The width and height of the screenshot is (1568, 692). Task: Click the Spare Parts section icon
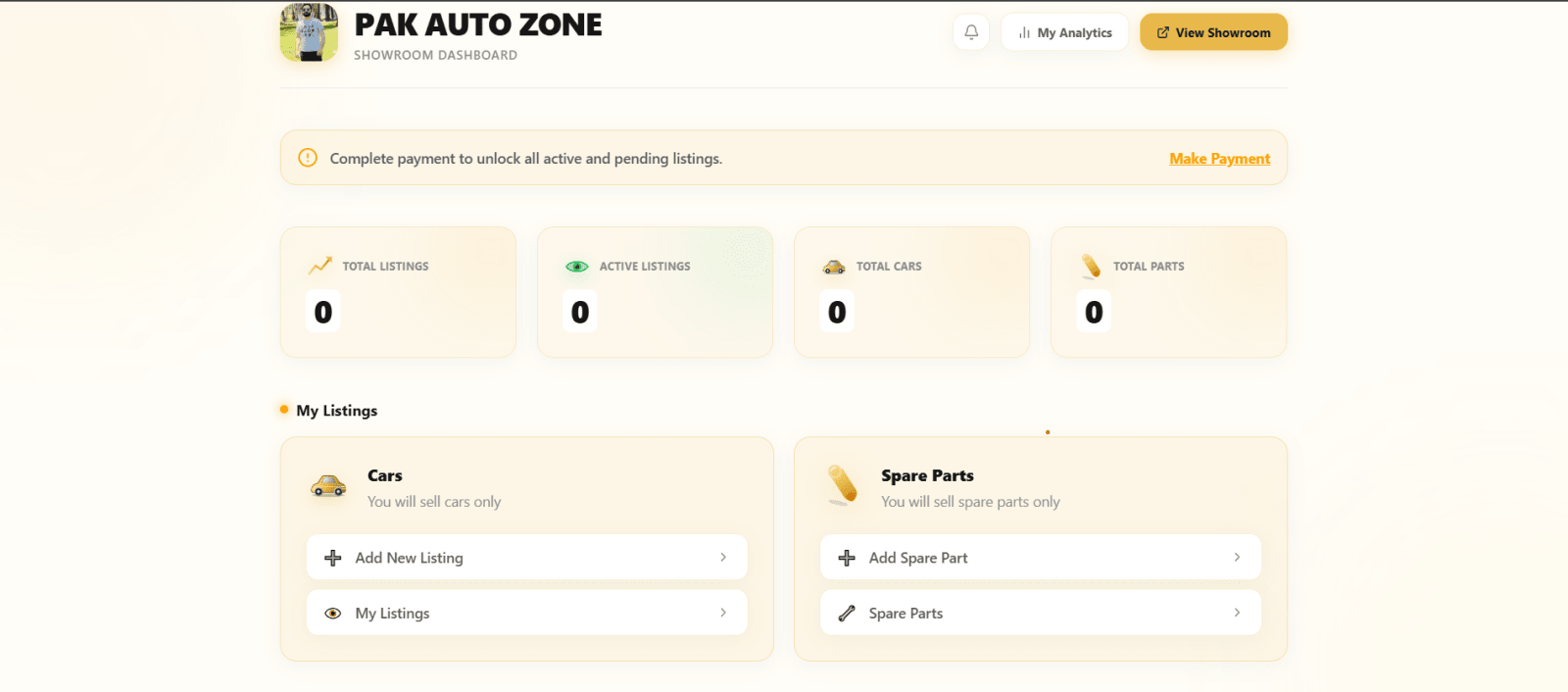(x=843, y=484)
